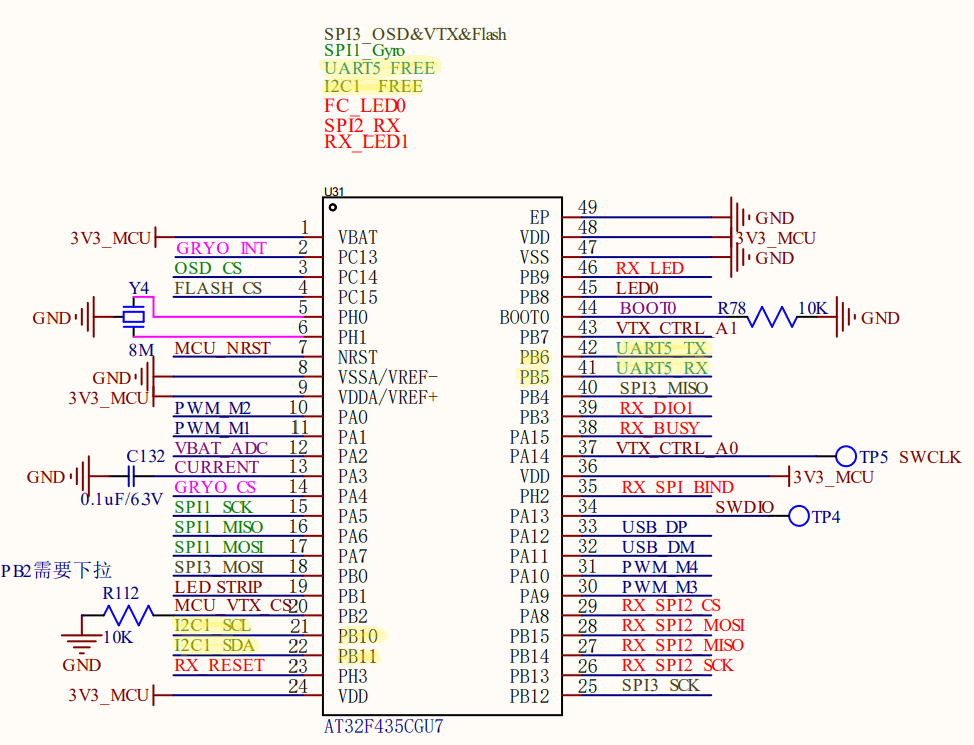Viewport: 974px width, 745px height.
Task: Click the highlighted UART5_TX net label
Action: pos(662,348)
